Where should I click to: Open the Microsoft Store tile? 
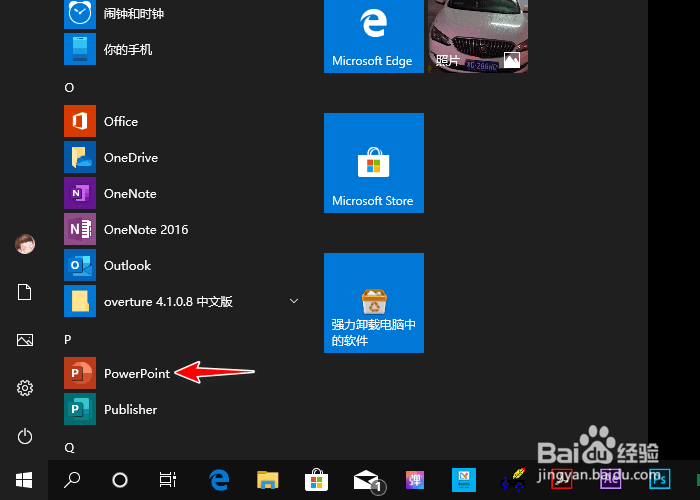pyautogui.click(x=374, y=163)
